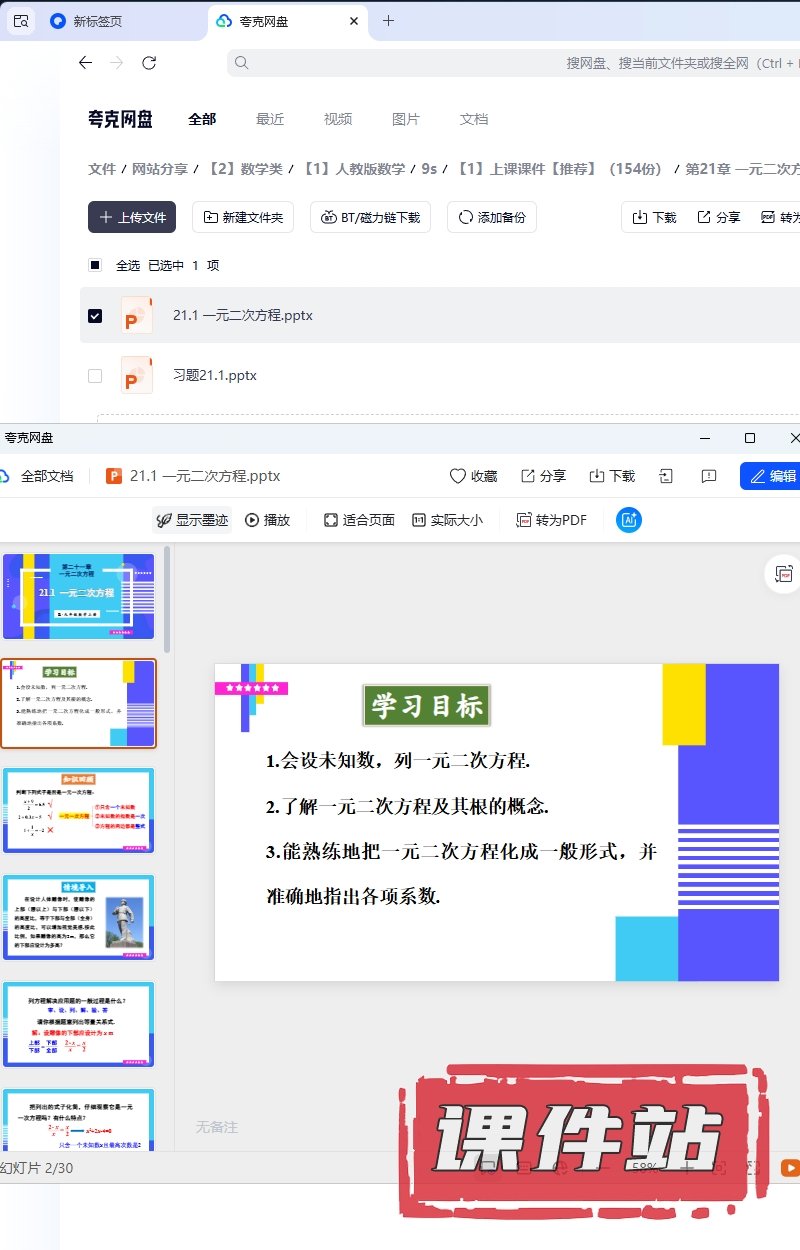Click Fit to Page view option
Viewport: 800px width, 1250px height.
point(359,520)
